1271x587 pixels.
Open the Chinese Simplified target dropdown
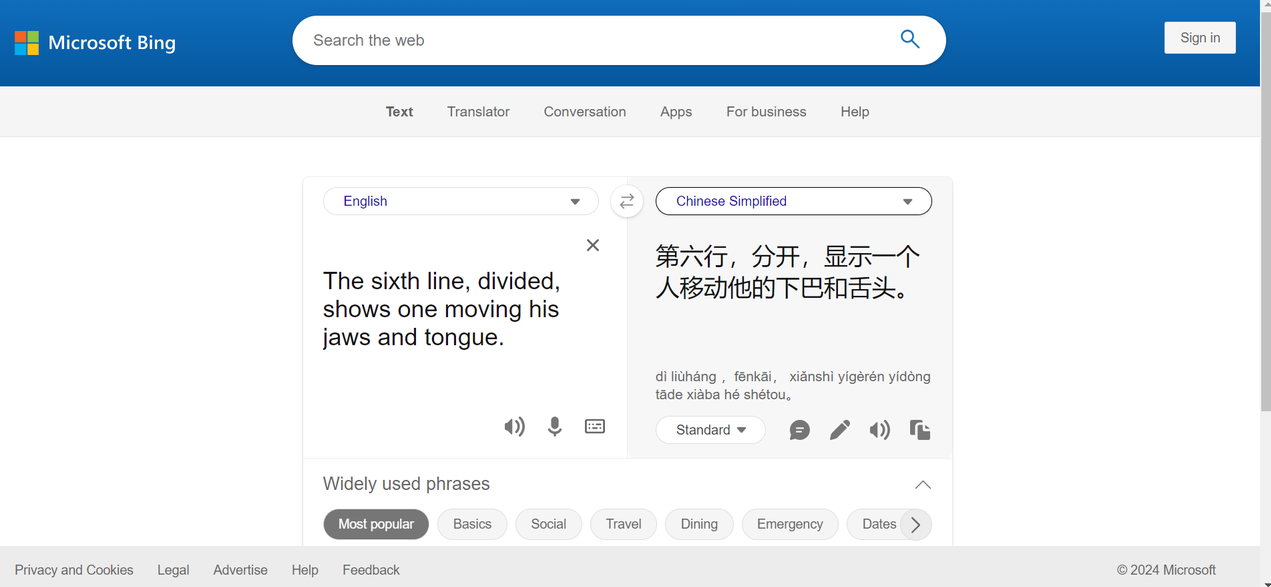(x=794, y=201)
